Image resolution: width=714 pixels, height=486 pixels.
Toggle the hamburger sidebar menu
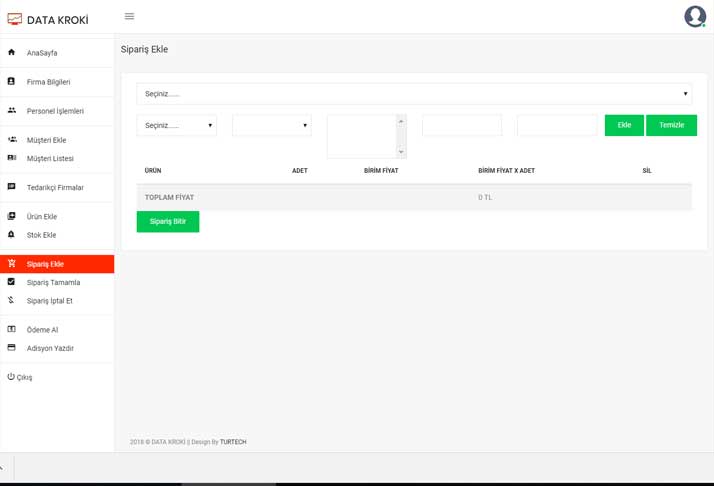(129, 16)
